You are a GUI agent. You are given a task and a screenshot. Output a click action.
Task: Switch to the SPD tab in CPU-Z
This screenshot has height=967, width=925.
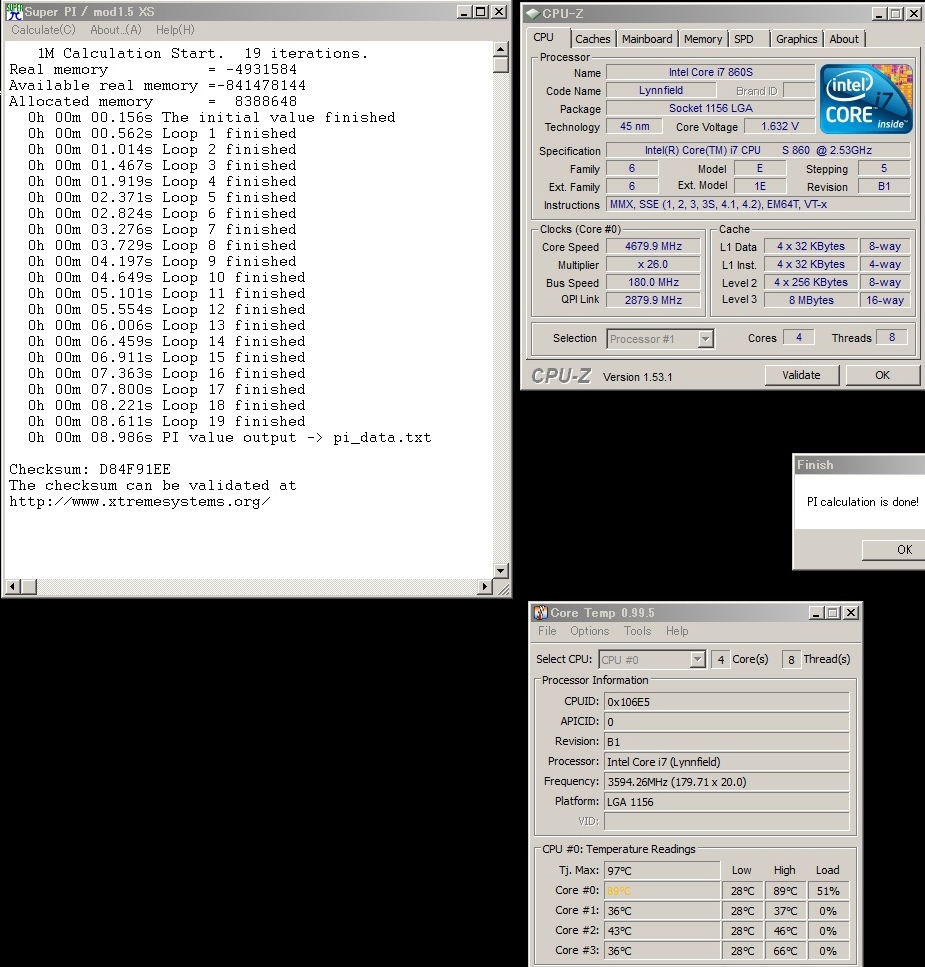point(744,39)
